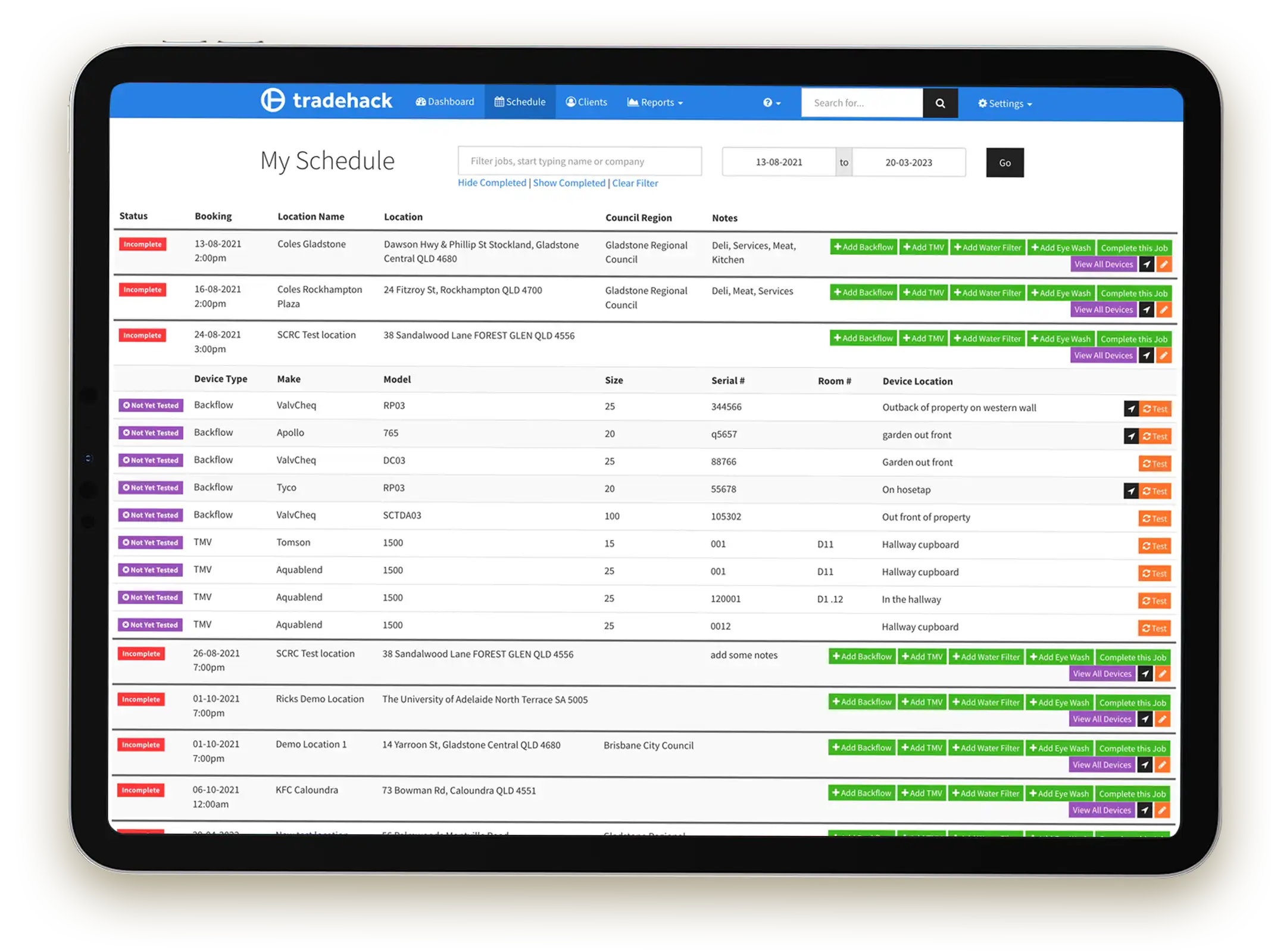Click Hide Completed filter link
Image resolution: width=1271 pixels, height=952 pixels.
pyautogui.click(x=492, y=183)
